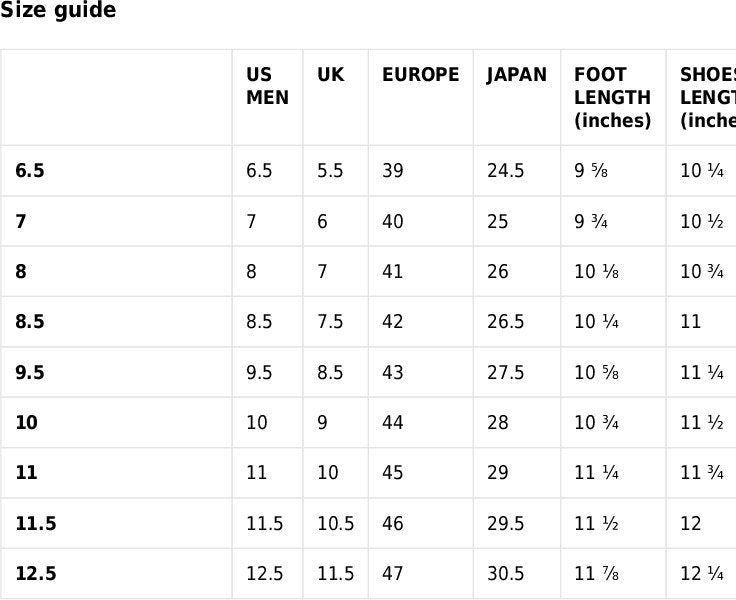Select the 10 size row label
The width and height of the screenshot is (736, 600).
point(26,423)
